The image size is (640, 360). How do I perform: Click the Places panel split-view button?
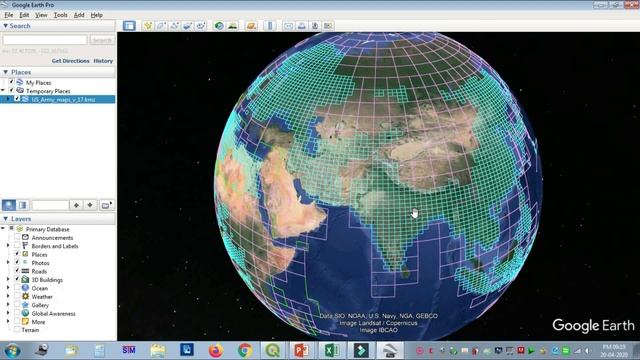coord(23,205)
